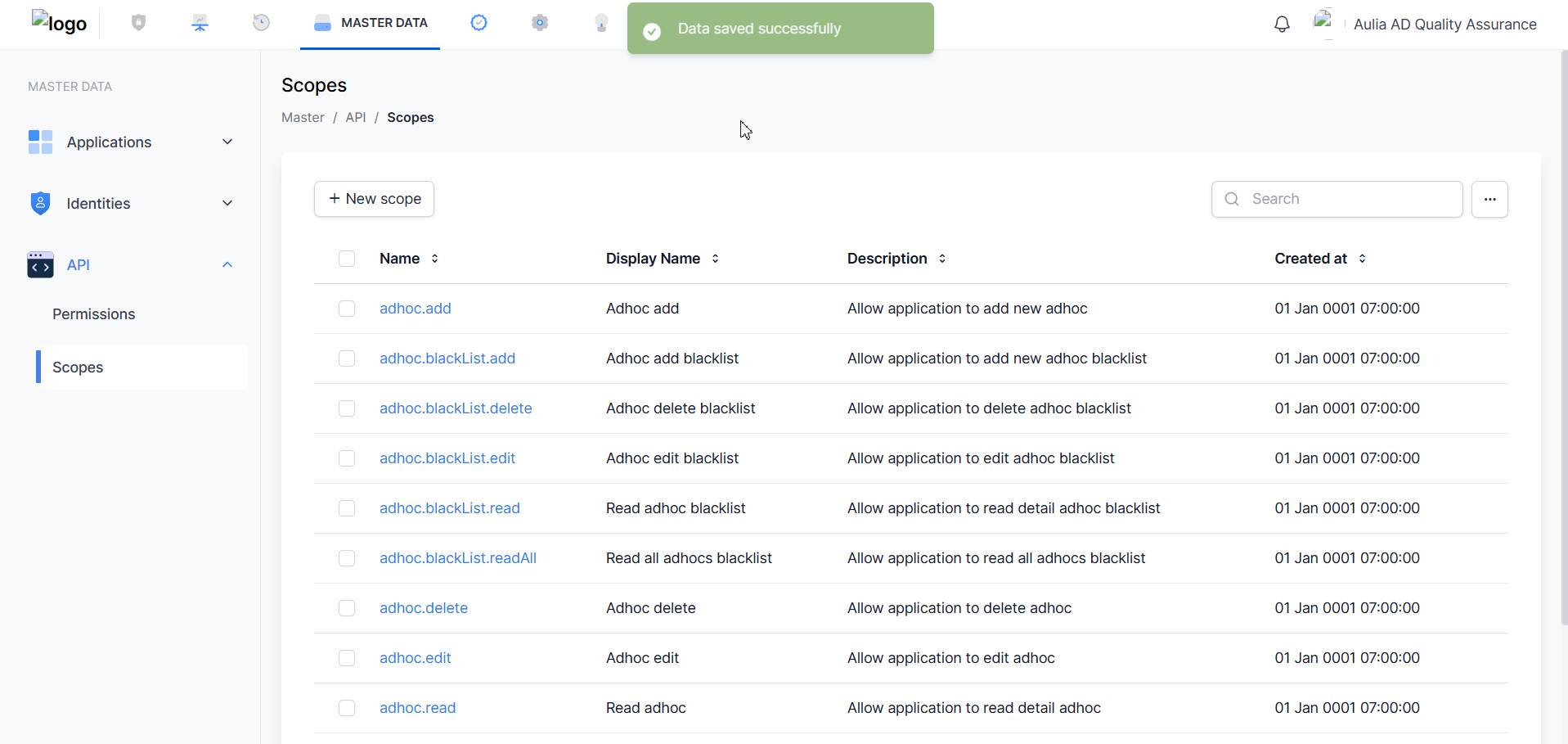Check the adhoc.blackList.edit row checkbox
The width and height of the screenshot is (1568, 744).
pyautogui.click(x=347, y=458)
